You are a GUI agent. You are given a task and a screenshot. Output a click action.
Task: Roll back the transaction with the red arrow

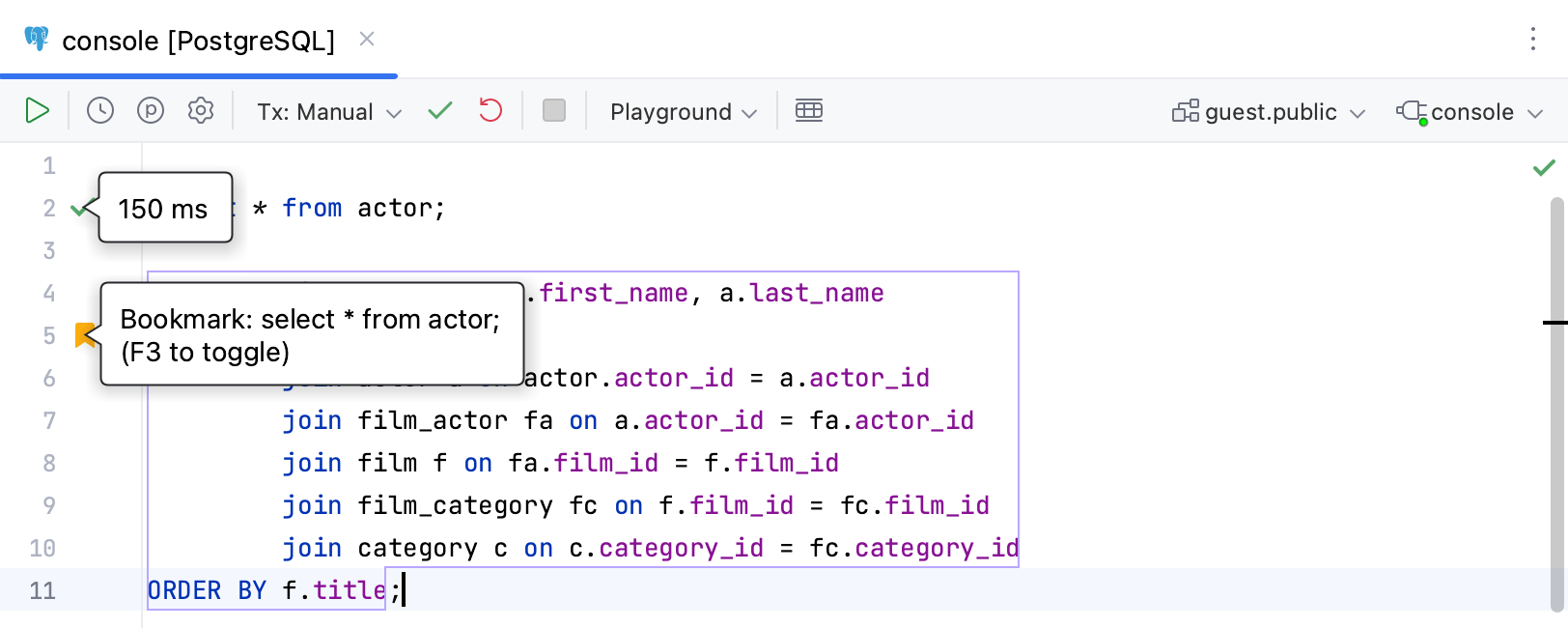click(x=490, y=111)
